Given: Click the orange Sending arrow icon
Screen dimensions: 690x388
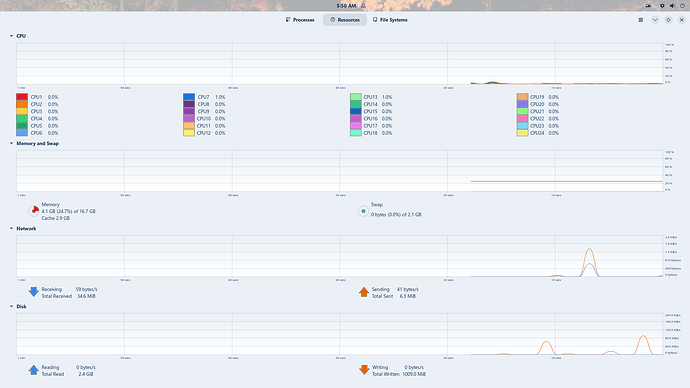Looking at the screenshot, I should tap(363, 292).
